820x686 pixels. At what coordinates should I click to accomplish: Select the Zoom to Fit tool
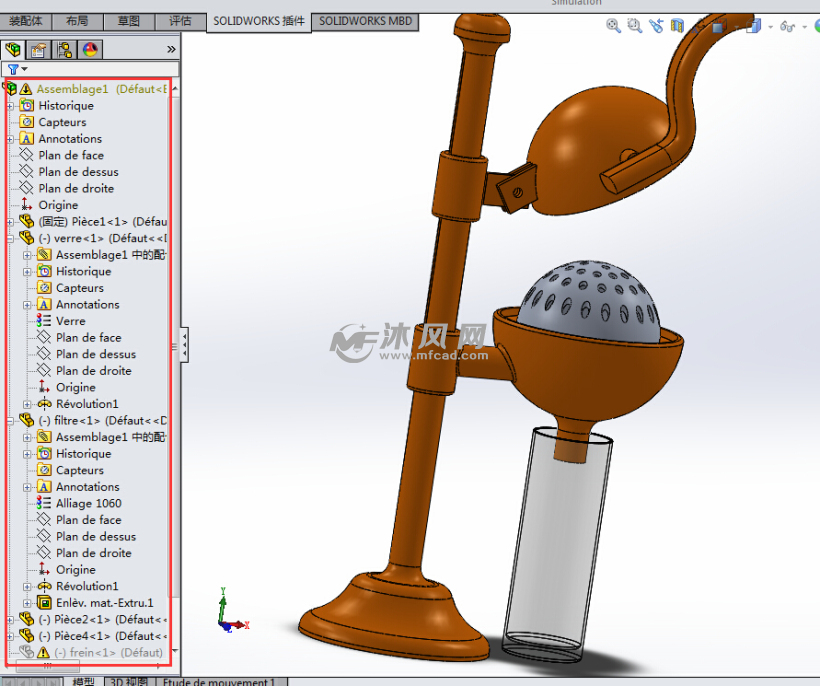click(x=611, y=25)
